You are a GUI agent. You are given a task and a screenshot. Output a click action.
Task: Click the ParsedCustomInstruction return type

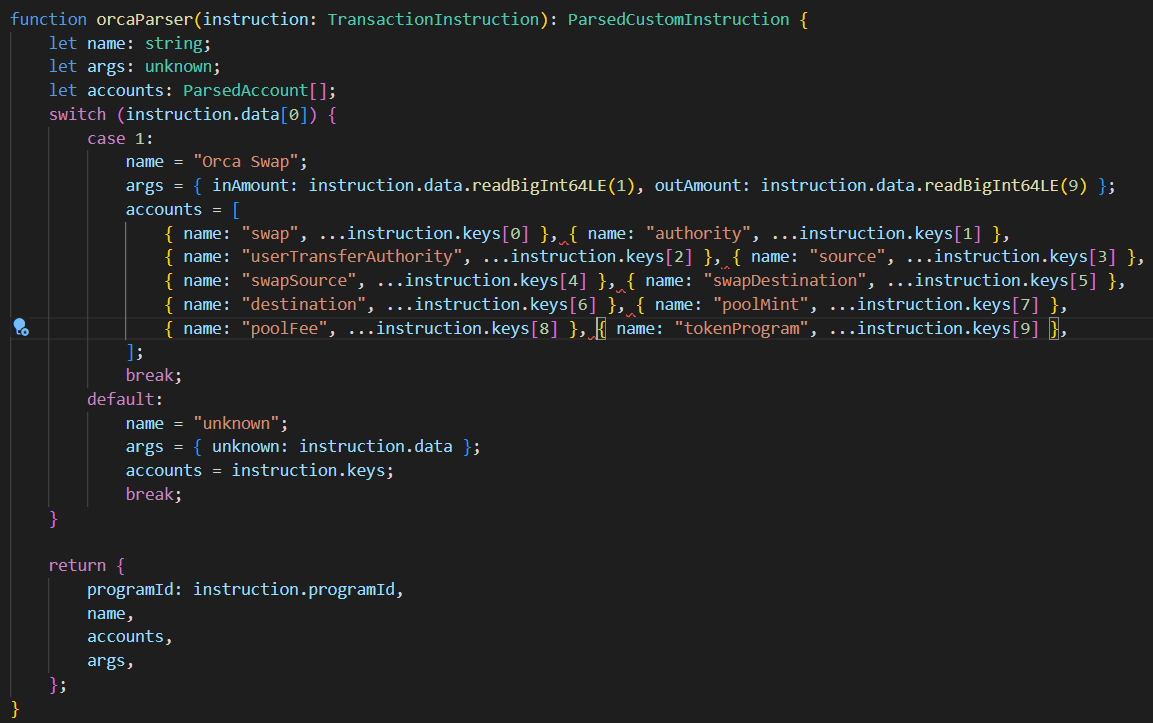click(678, 19)
